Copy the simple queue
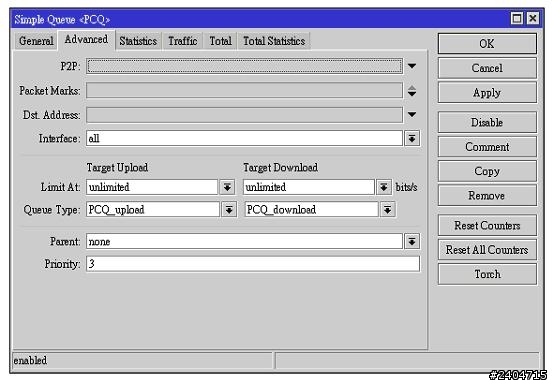The image size is (553, 383). coord(487,171)
